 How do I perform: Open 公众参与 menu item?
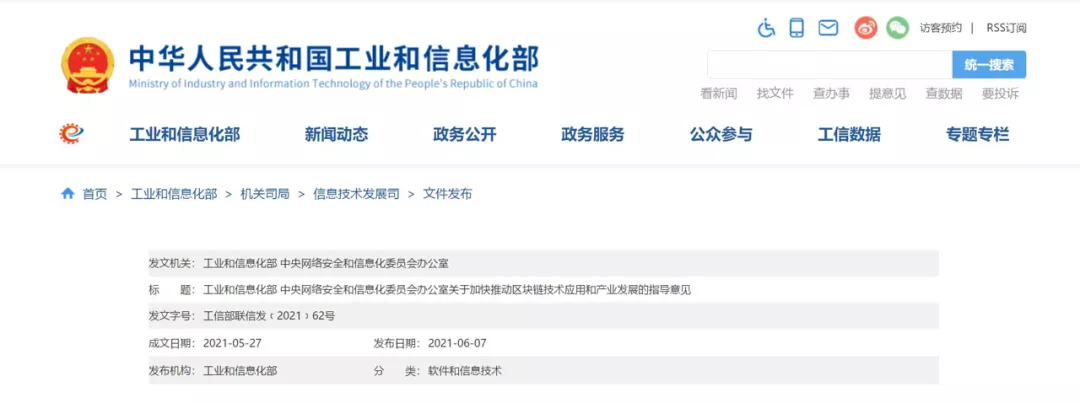[x=721, y=134]
